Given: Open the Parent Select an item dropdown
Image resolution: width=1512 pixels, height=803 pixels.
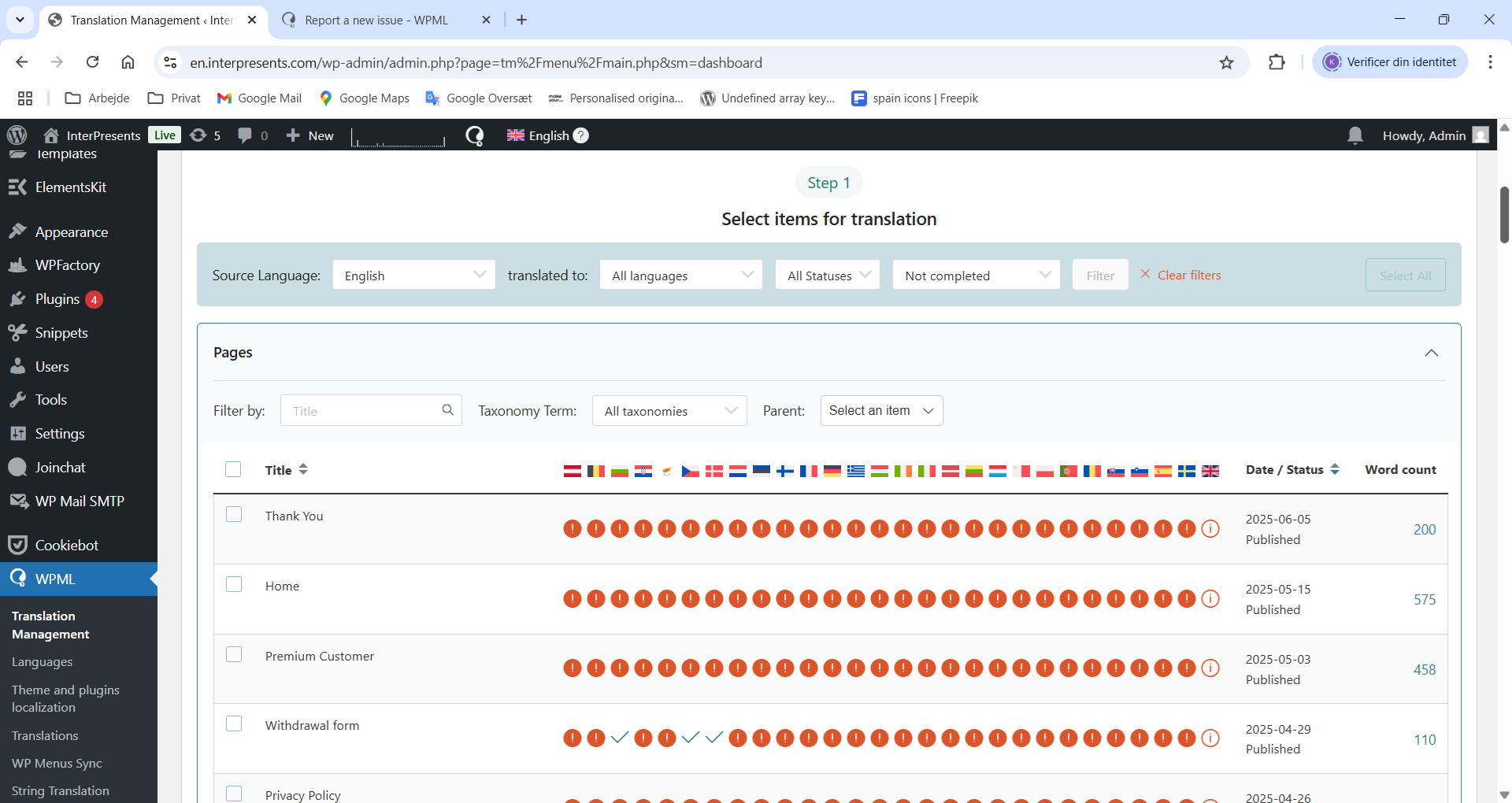Looking at the screenshot, I should tap(881, 411).
